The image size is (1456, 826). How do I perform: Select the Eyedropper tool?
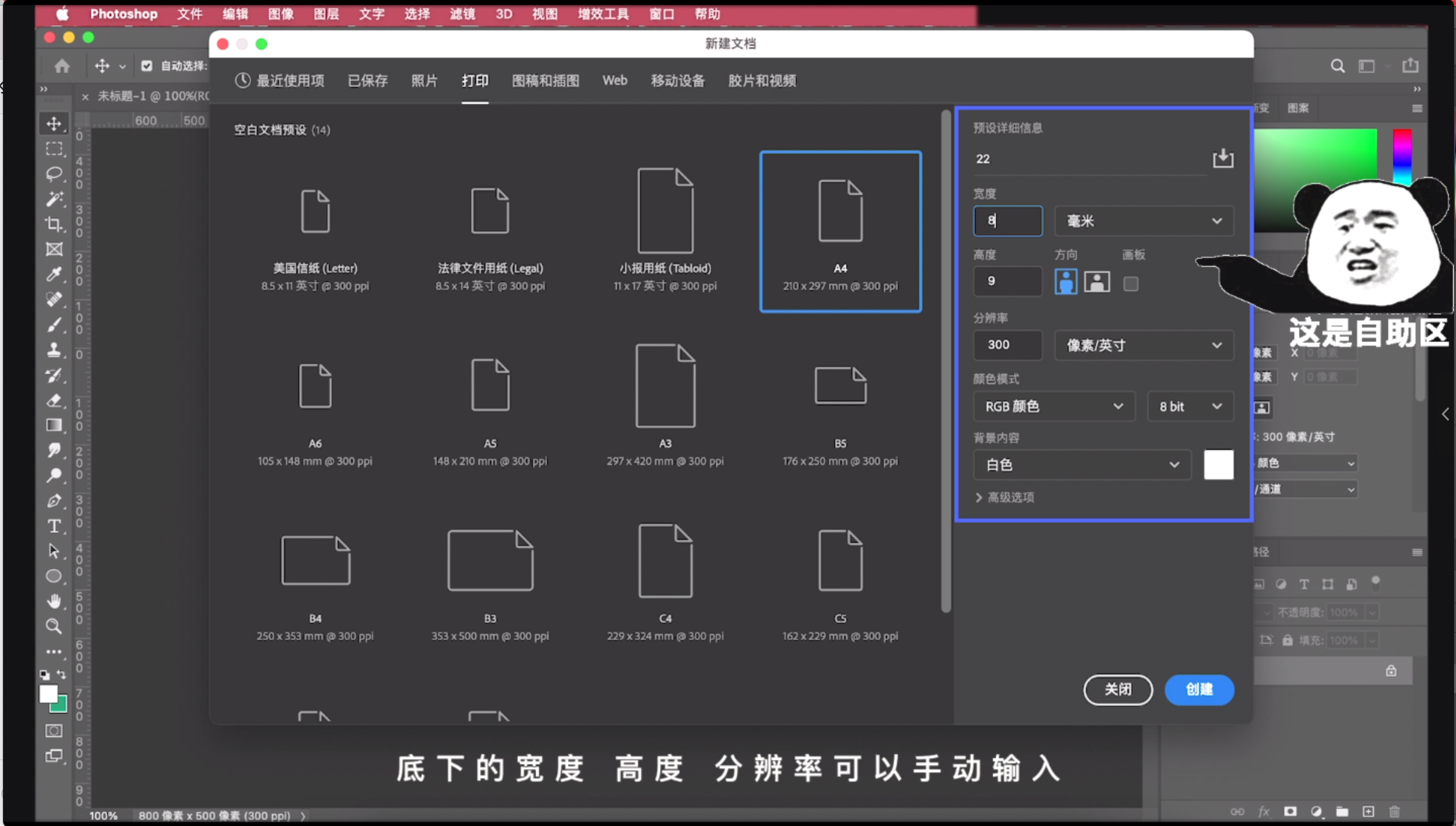click(54, 274)
